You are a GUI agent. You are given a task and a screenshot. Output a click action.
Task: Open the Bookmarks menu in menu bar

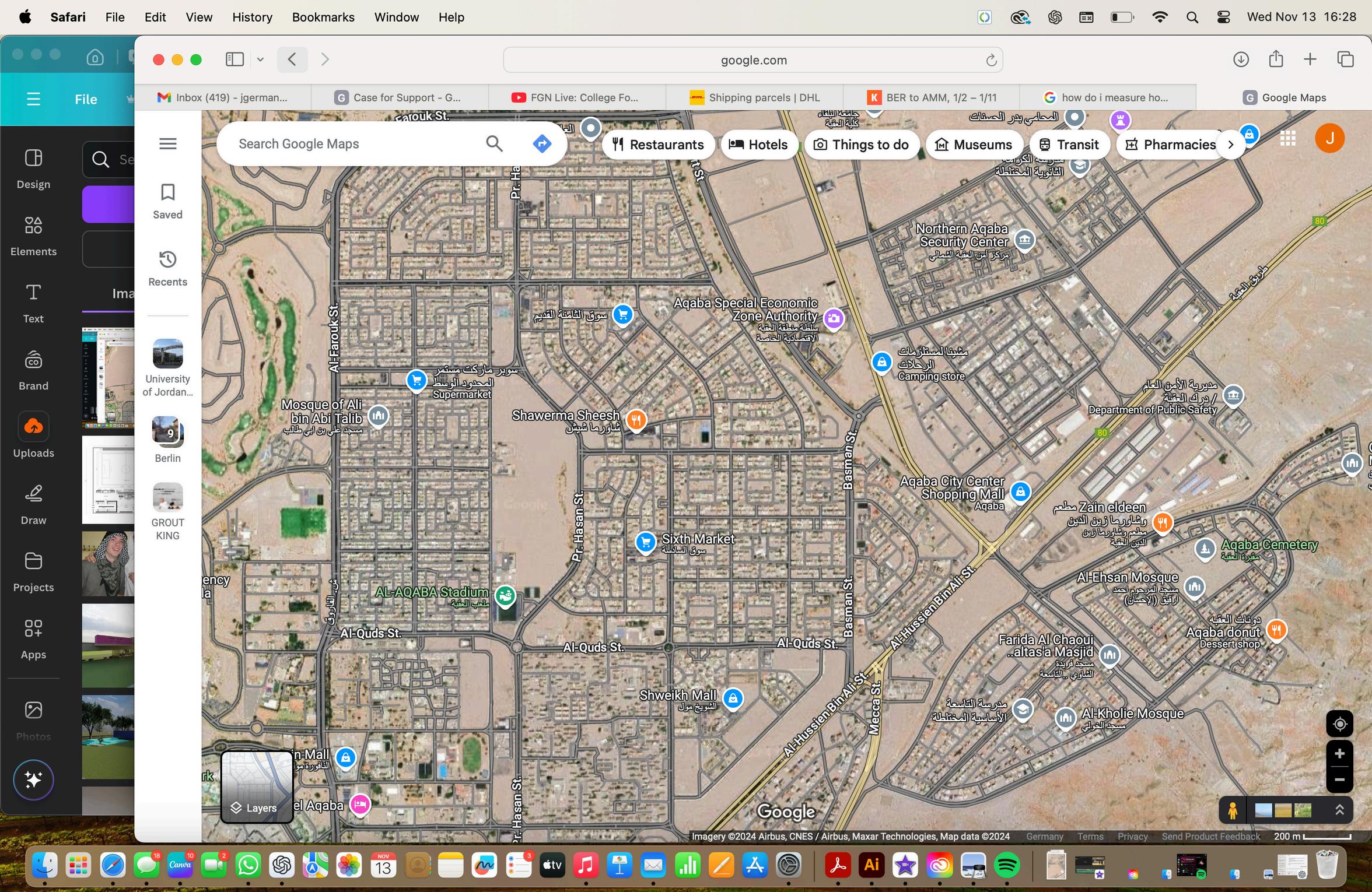[323, 17]
